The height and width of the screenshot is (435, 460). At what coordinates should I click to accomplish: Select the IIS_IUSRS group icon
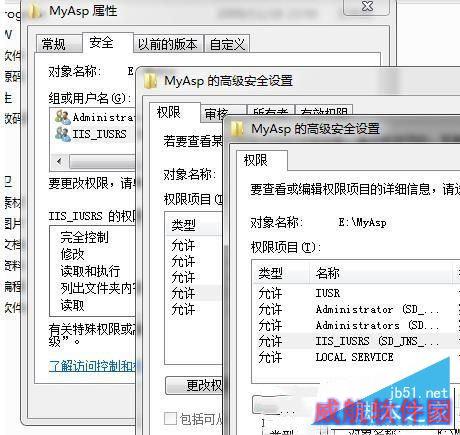click(62, 134)
